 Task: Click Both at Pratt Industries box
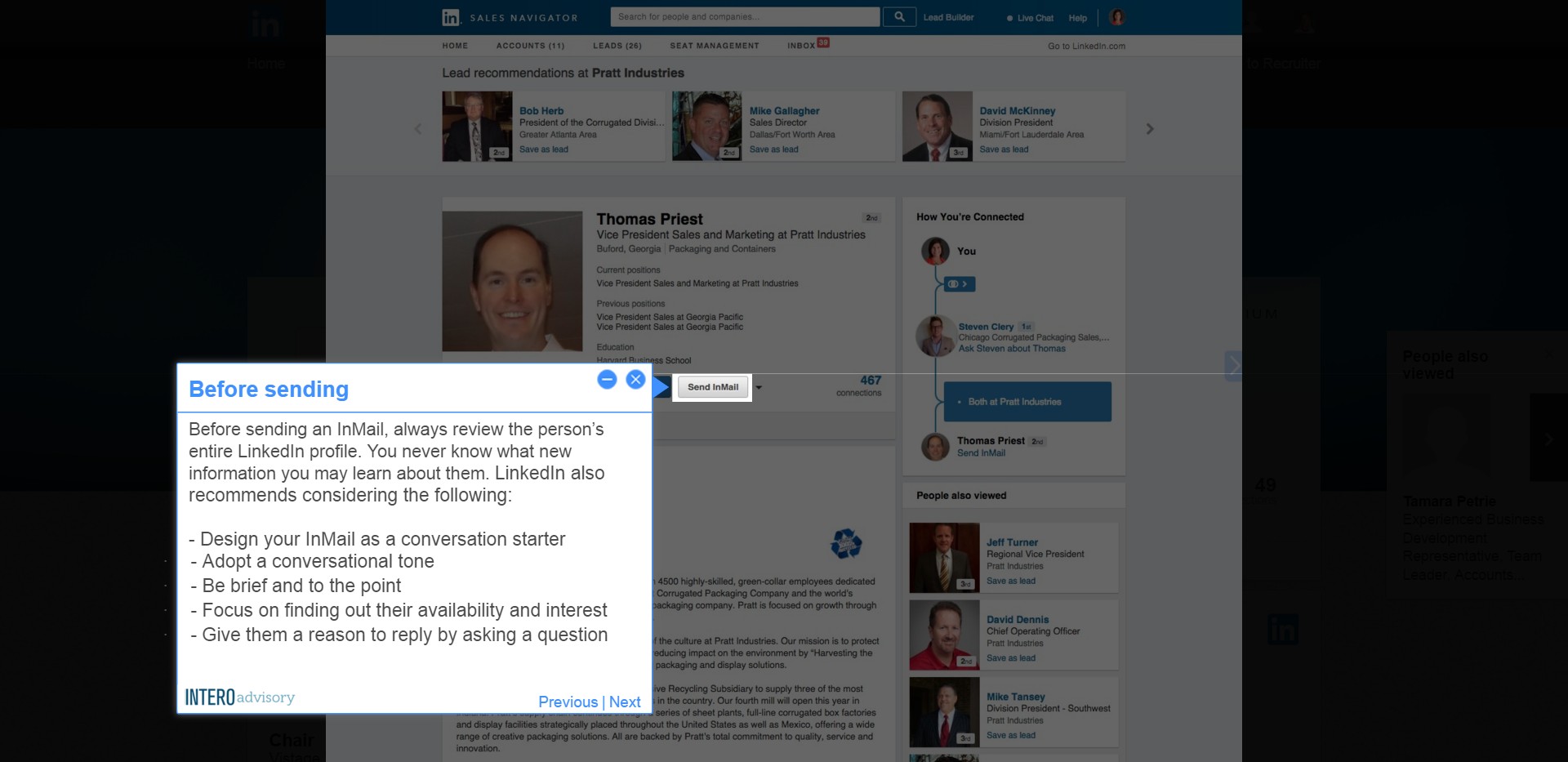(1027, 402)
